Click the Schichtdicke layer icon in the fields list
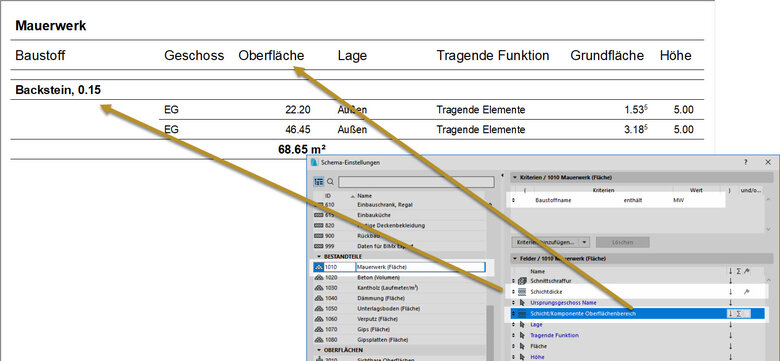 click(522, 292)
